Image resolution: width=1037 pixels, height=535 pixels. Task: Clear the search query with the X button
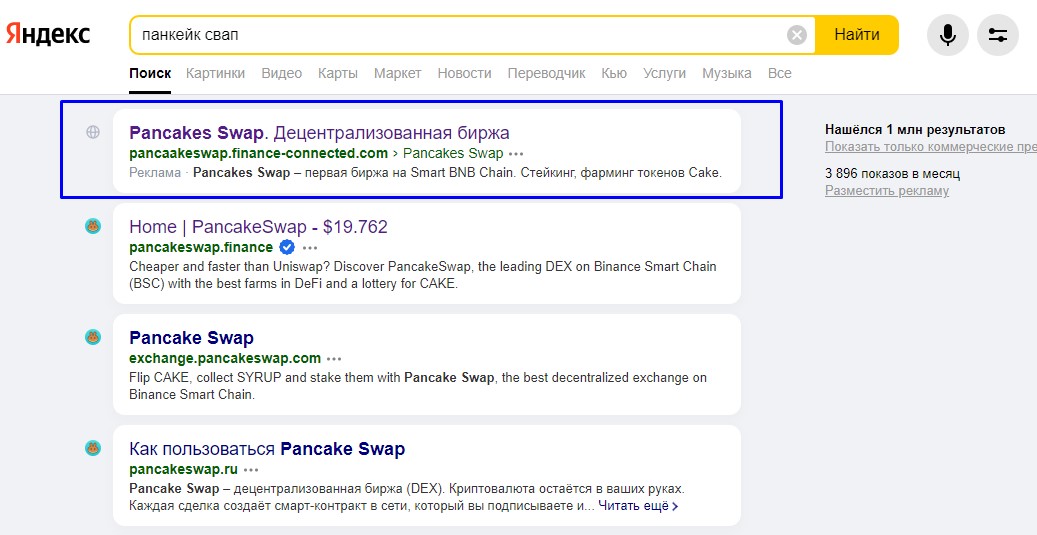click(797, 35)
